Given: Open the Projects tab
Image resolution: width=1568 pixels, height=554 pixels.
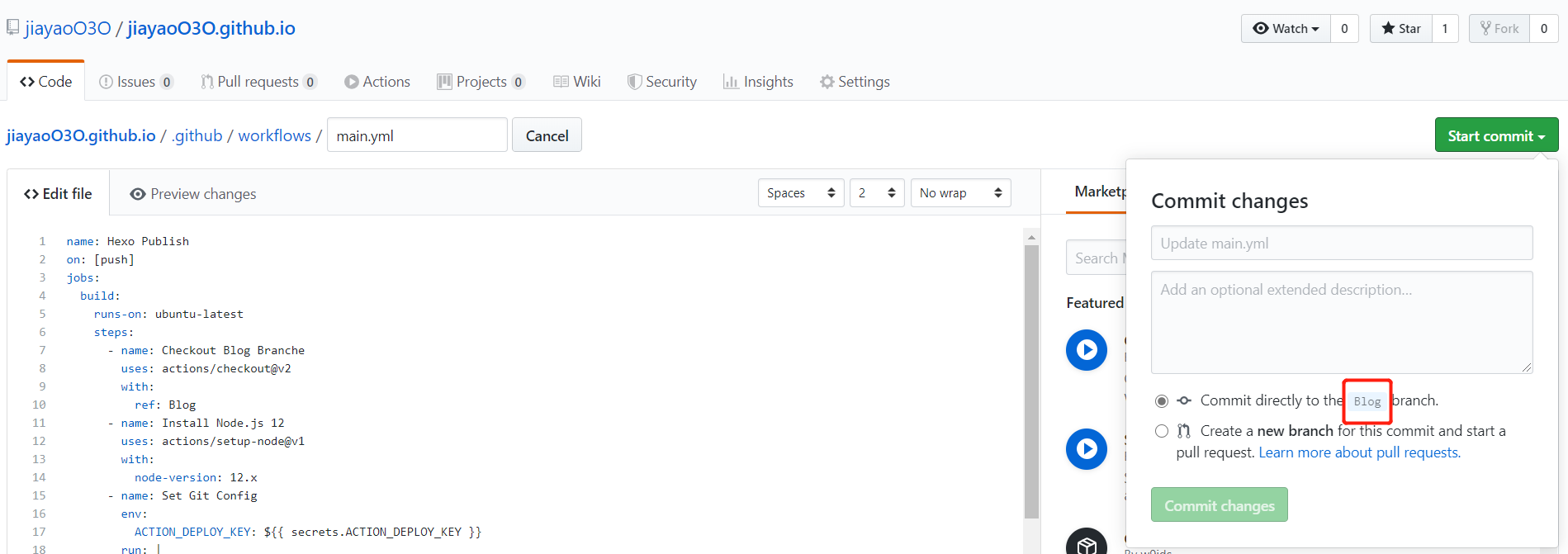Looking at the screenshot, I should (x=481, y=82).
